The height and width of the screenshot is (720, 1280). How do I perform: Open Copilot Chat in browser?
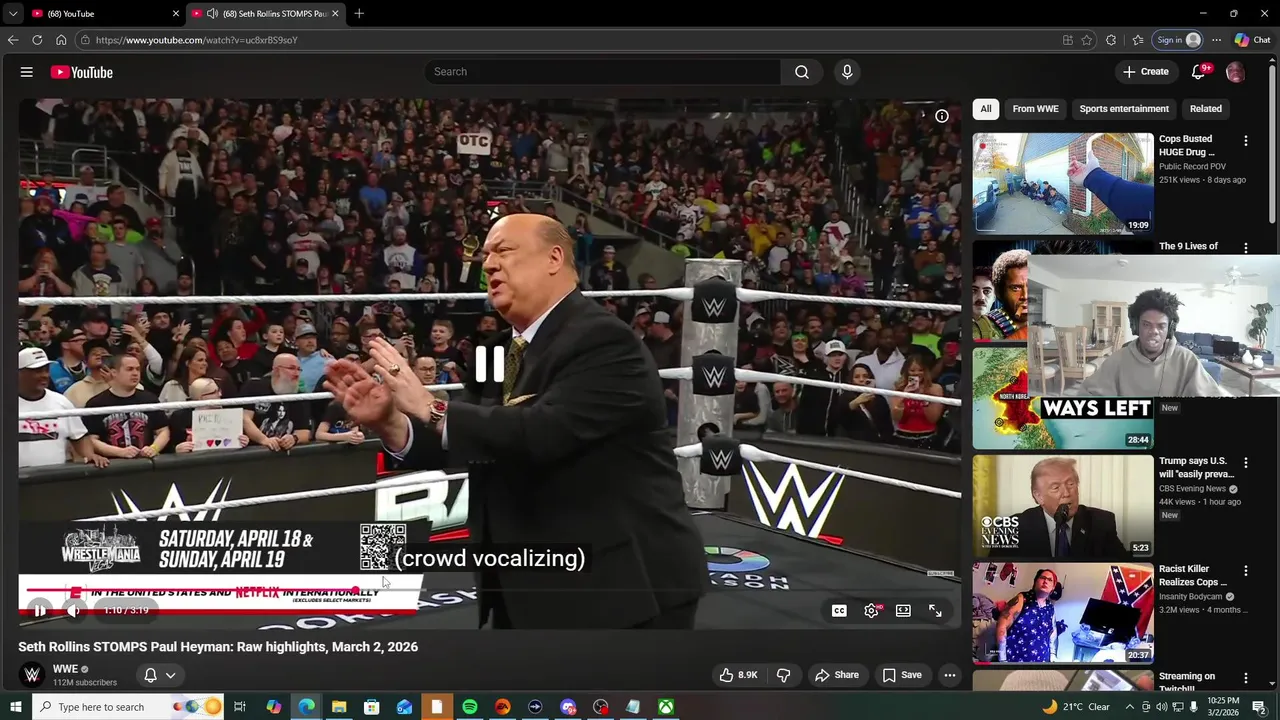click(x=1252, y=40)
